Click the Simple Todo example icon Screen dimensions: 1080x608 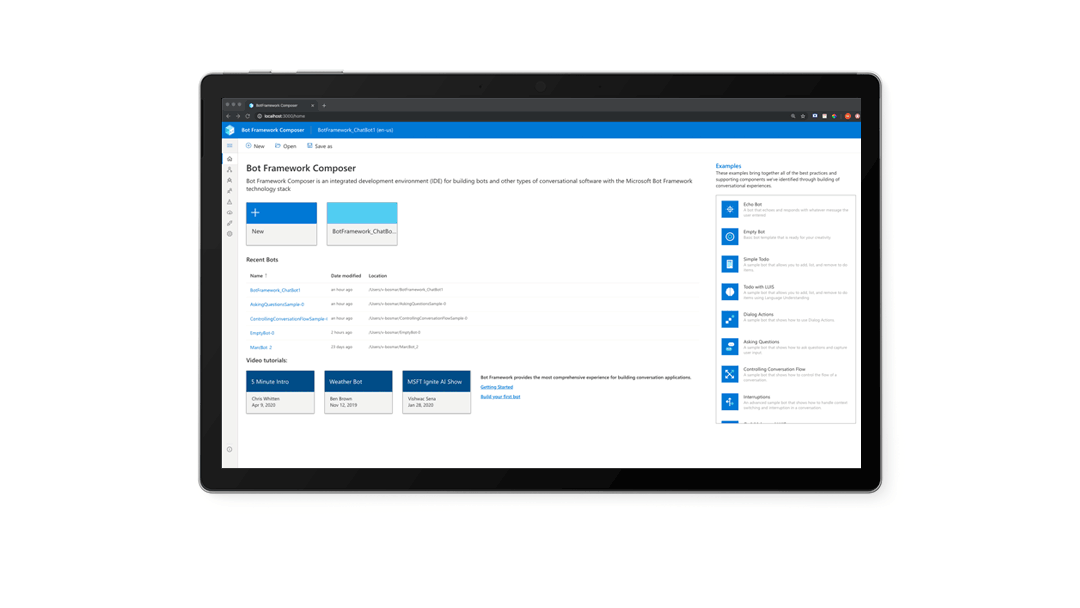click(729, 264)
